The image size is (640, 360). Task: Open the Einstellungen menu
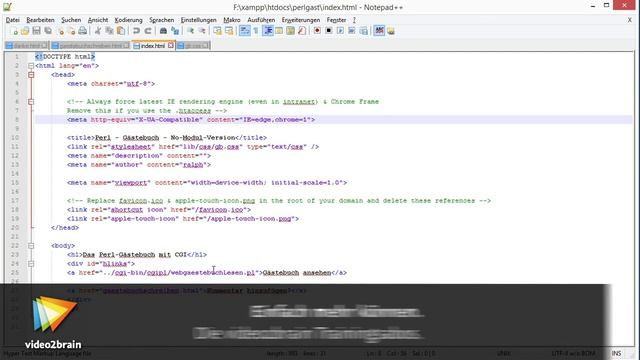pos(198,20)
